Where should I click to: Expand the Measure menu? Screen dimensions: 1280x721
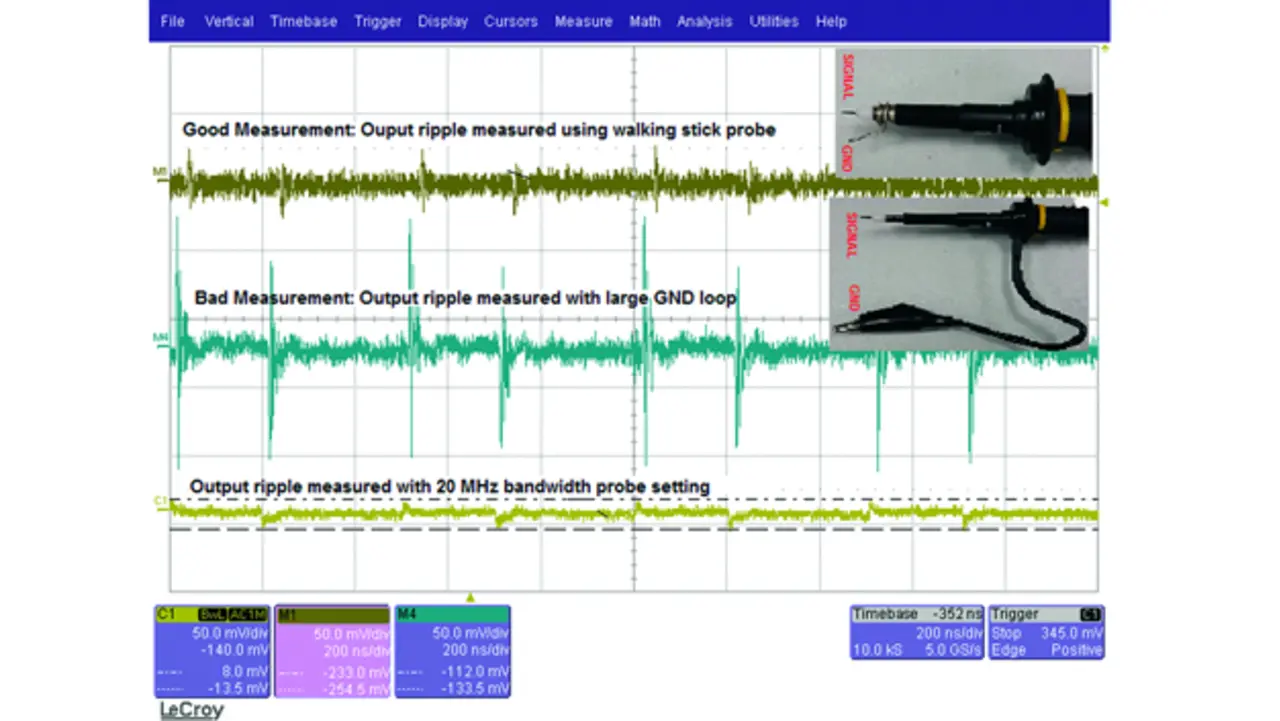coord(583,21)
